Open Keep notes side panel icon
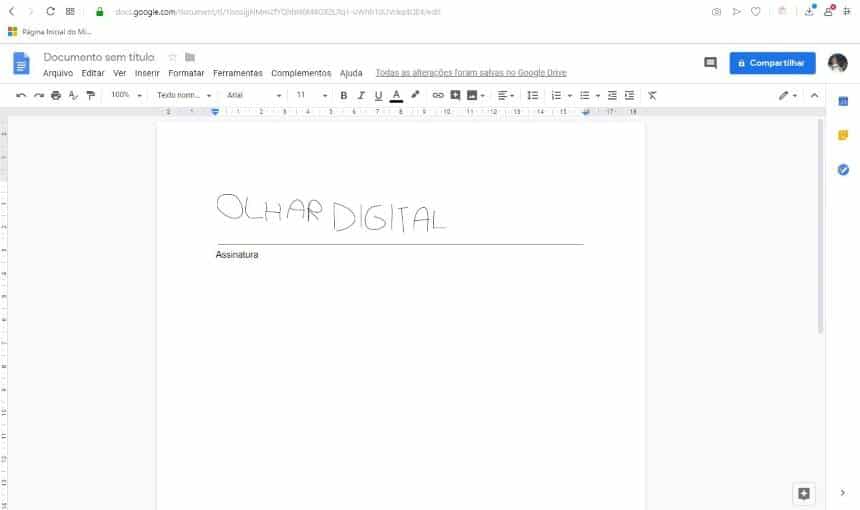 (x=843, y=135)
